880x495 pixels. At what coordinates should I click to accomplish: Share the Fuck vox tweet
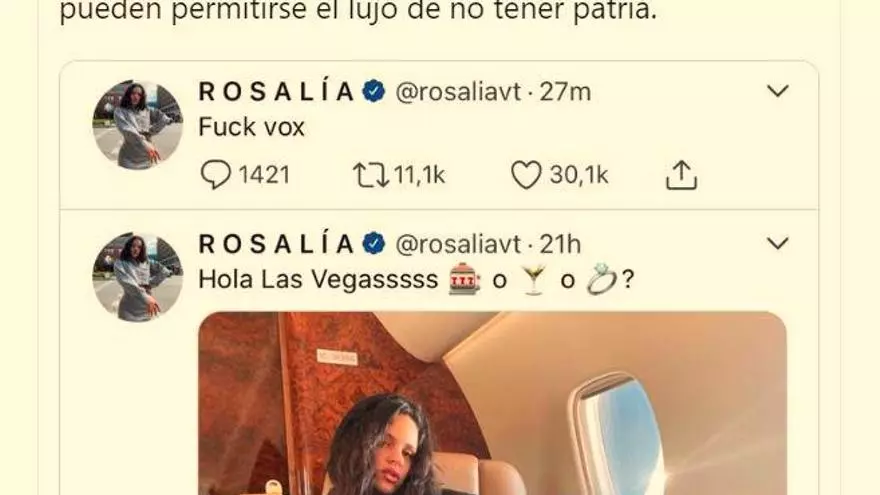pos(681,175)
